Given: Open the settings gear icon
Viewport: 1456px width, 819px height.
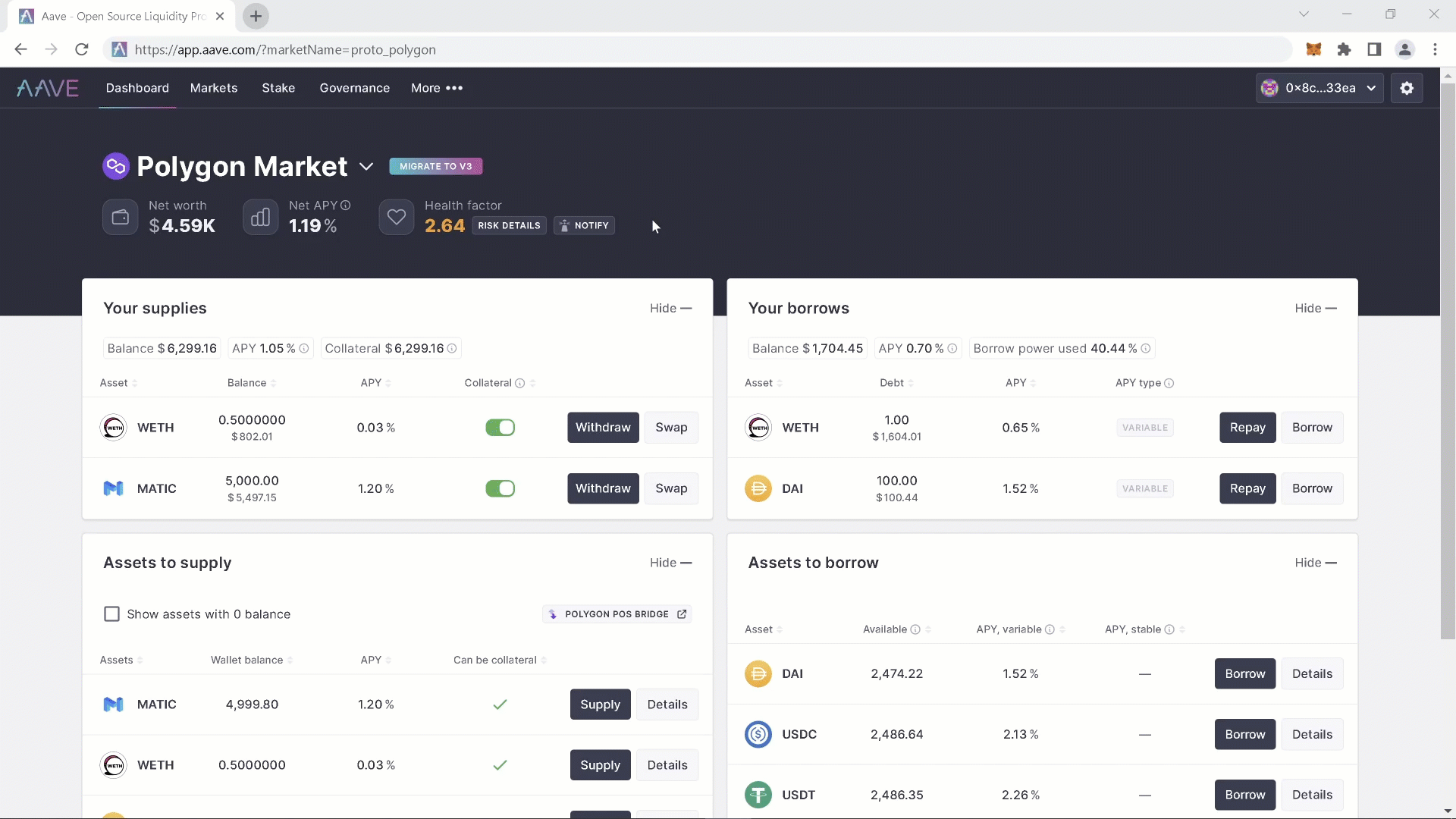Looking at the screenshot, I should point(1407,88).
